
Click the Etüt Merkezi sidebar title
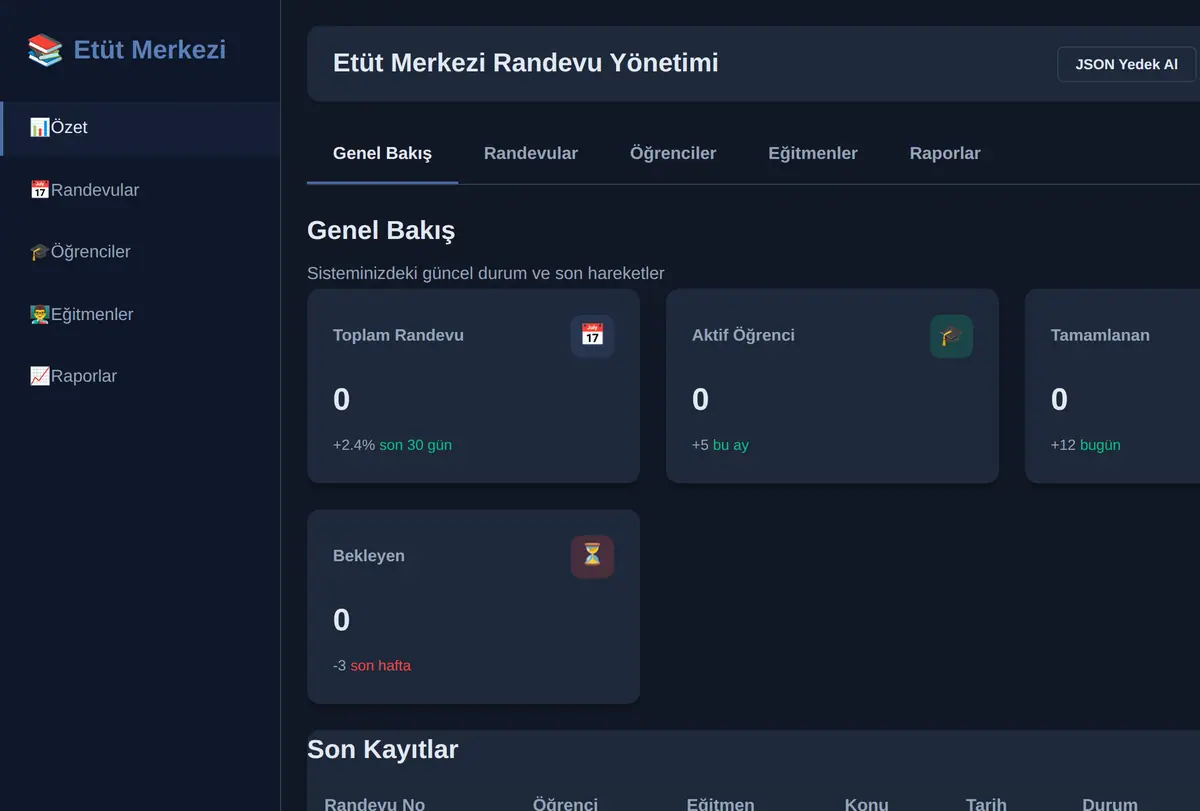point(150,49)
